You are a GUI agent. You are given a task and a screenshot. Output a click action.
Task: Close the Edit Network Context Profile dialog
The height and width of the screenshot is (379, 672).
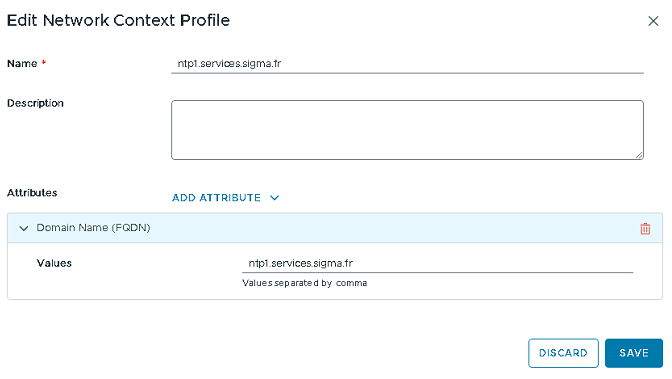pyautogui.click(x=653, y=21)
